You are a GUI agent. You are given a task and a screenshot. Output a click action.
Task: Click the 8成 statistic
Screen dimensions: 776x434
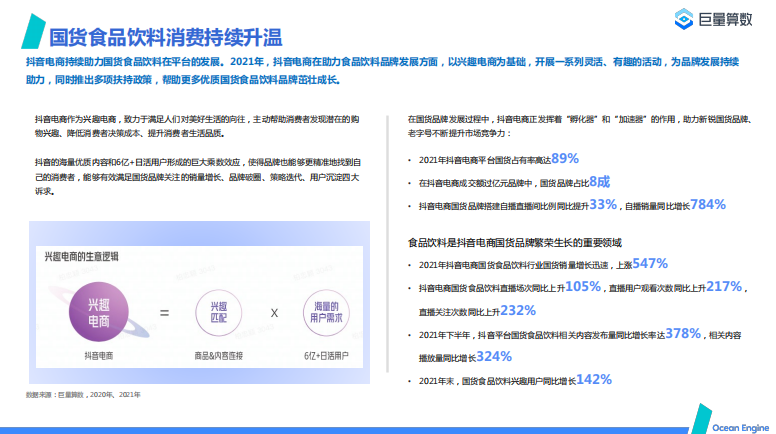pyautogui.click(x=599, y=182)
